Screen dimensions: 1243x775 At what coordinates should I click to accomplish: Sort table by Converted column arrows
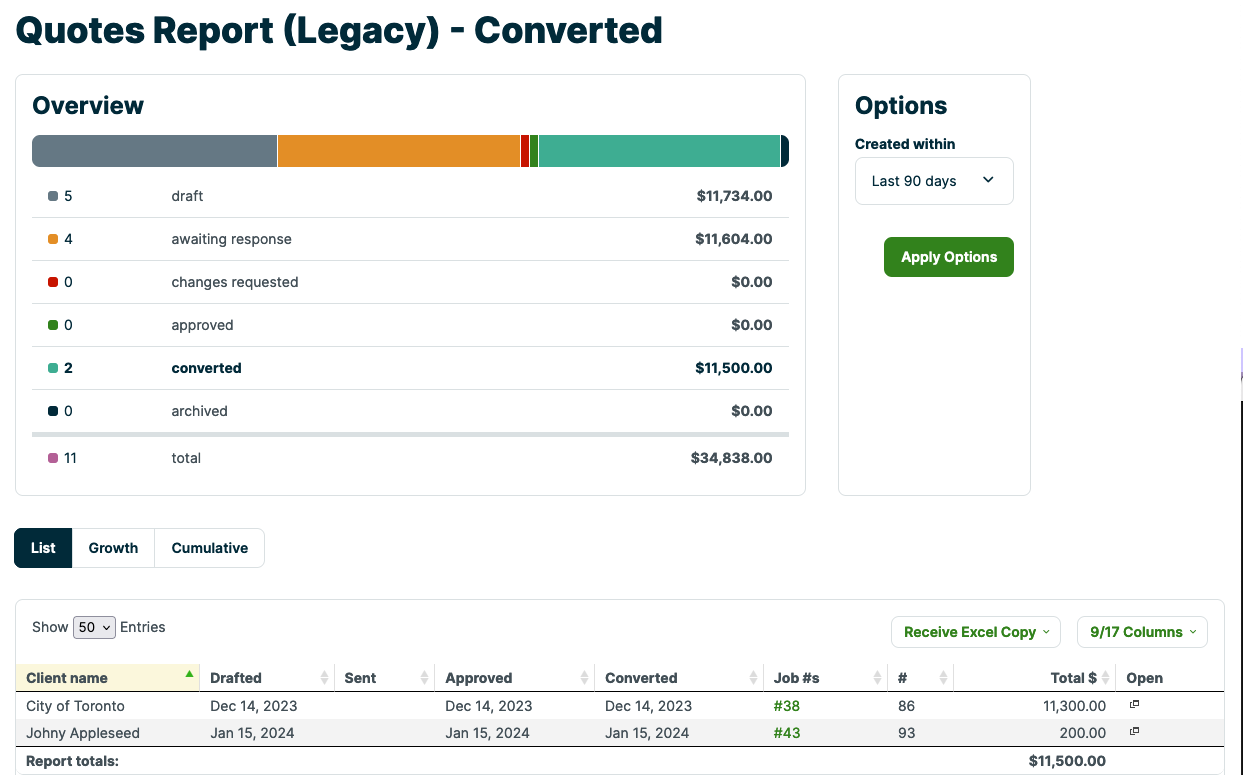753,678
